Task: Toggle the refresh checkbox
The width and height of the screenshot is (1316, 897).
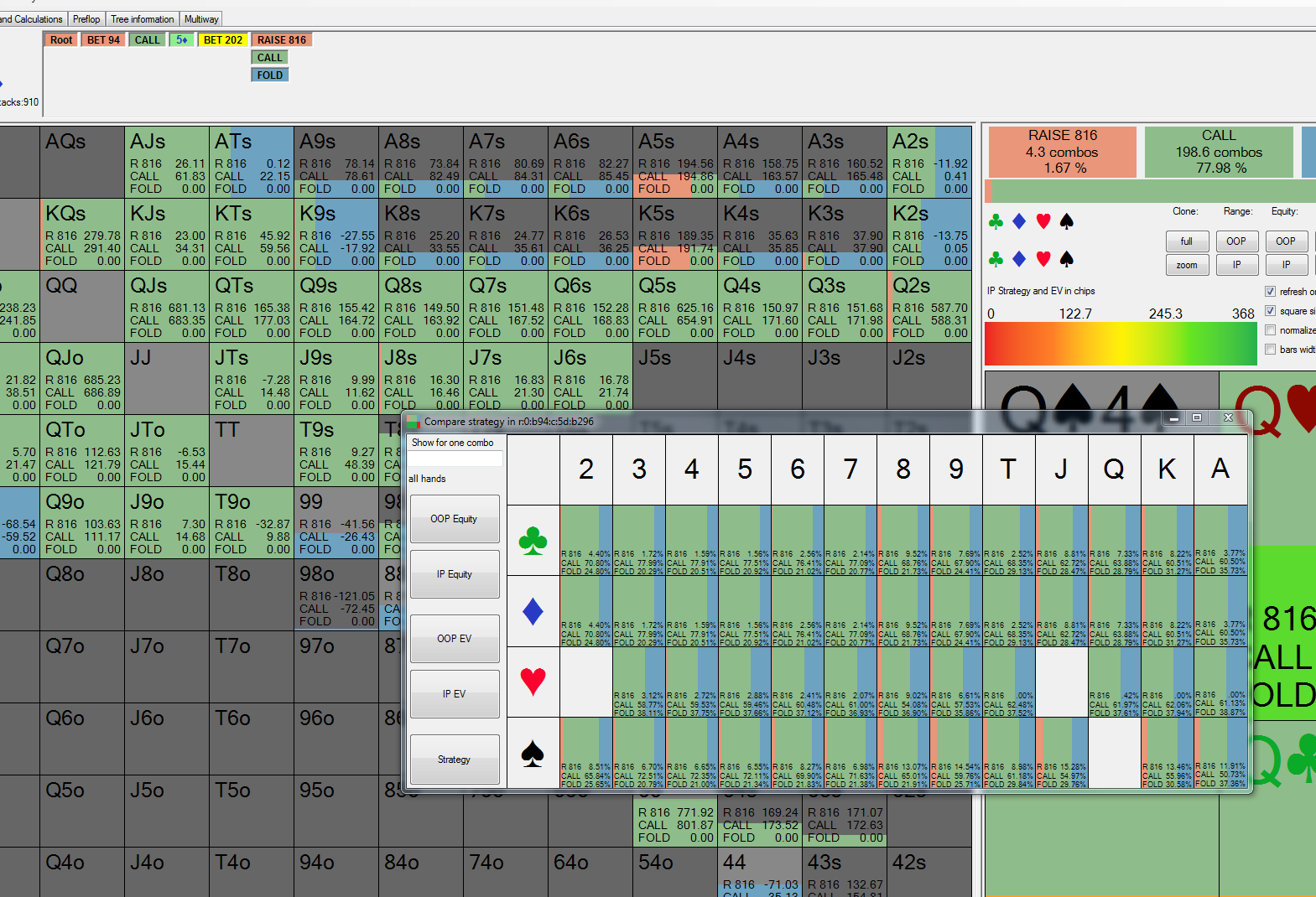Action: (x=1270, y=291)
